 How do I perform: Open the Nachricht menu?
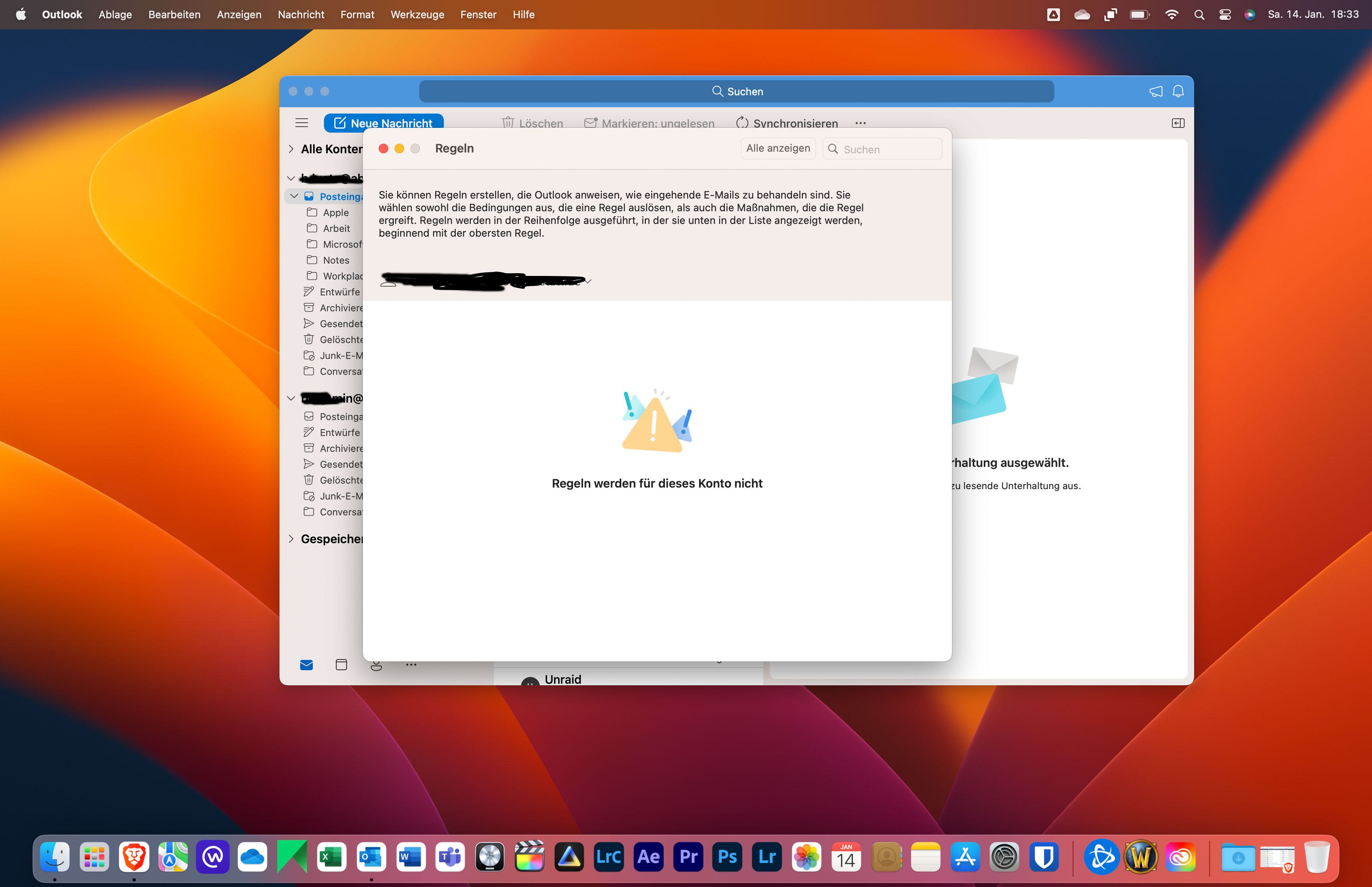301,14
